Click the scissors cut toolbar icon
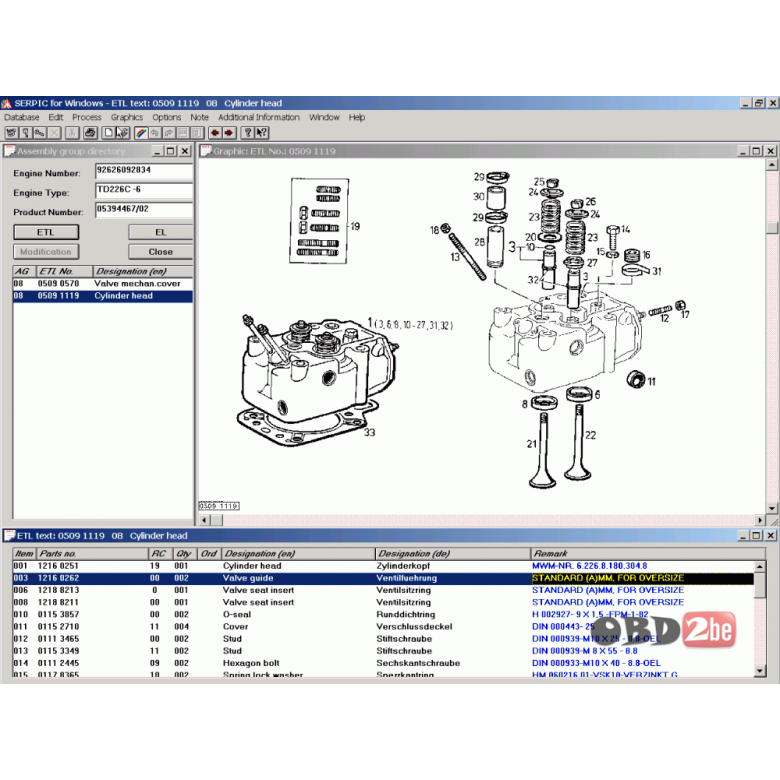780x780 pixels. 72,133
